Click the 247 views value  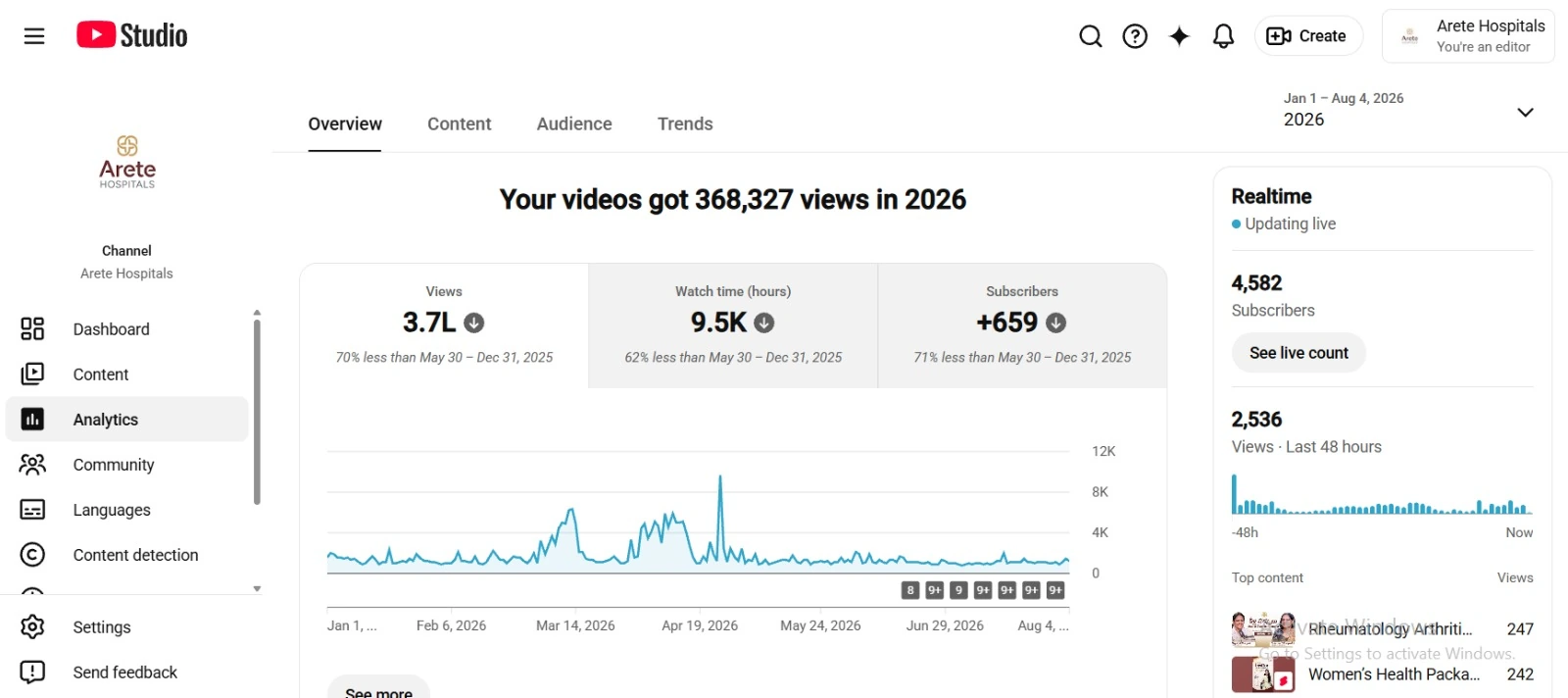tap(1520, 629)
